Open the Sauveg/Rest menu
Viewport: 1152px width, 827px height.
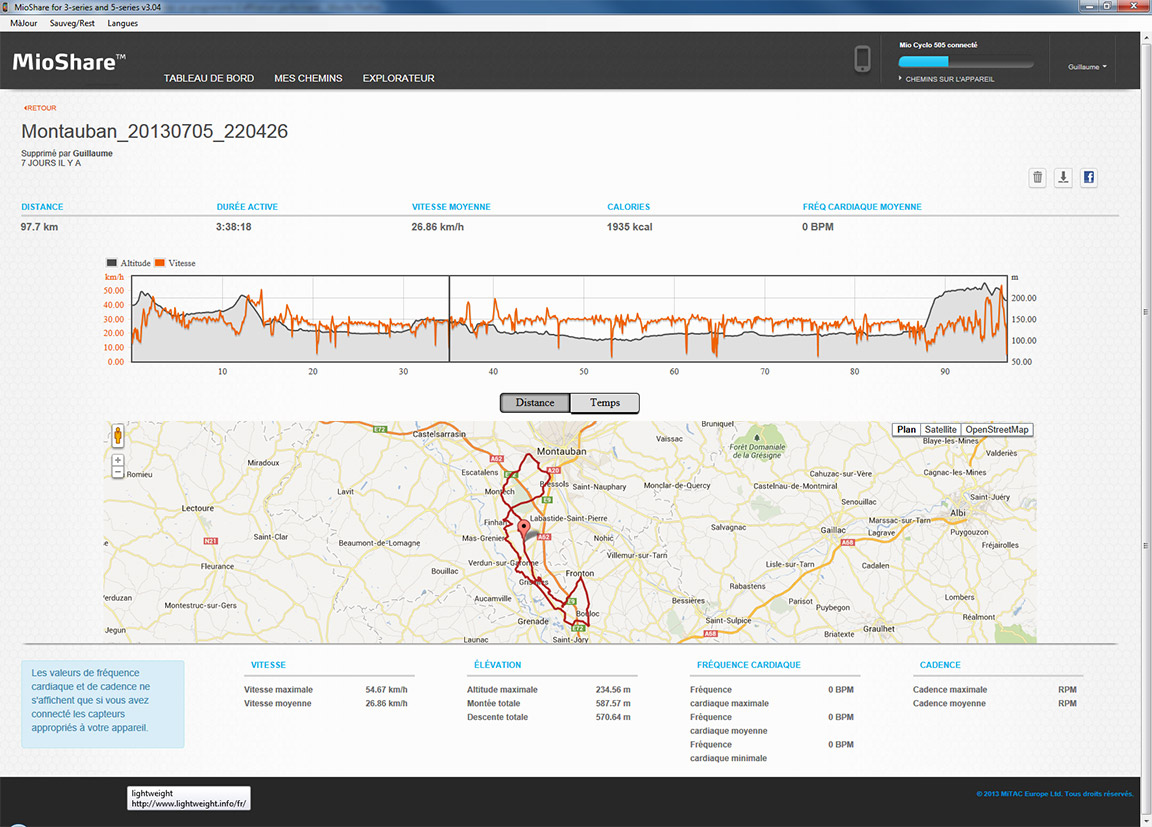point(72,23)
